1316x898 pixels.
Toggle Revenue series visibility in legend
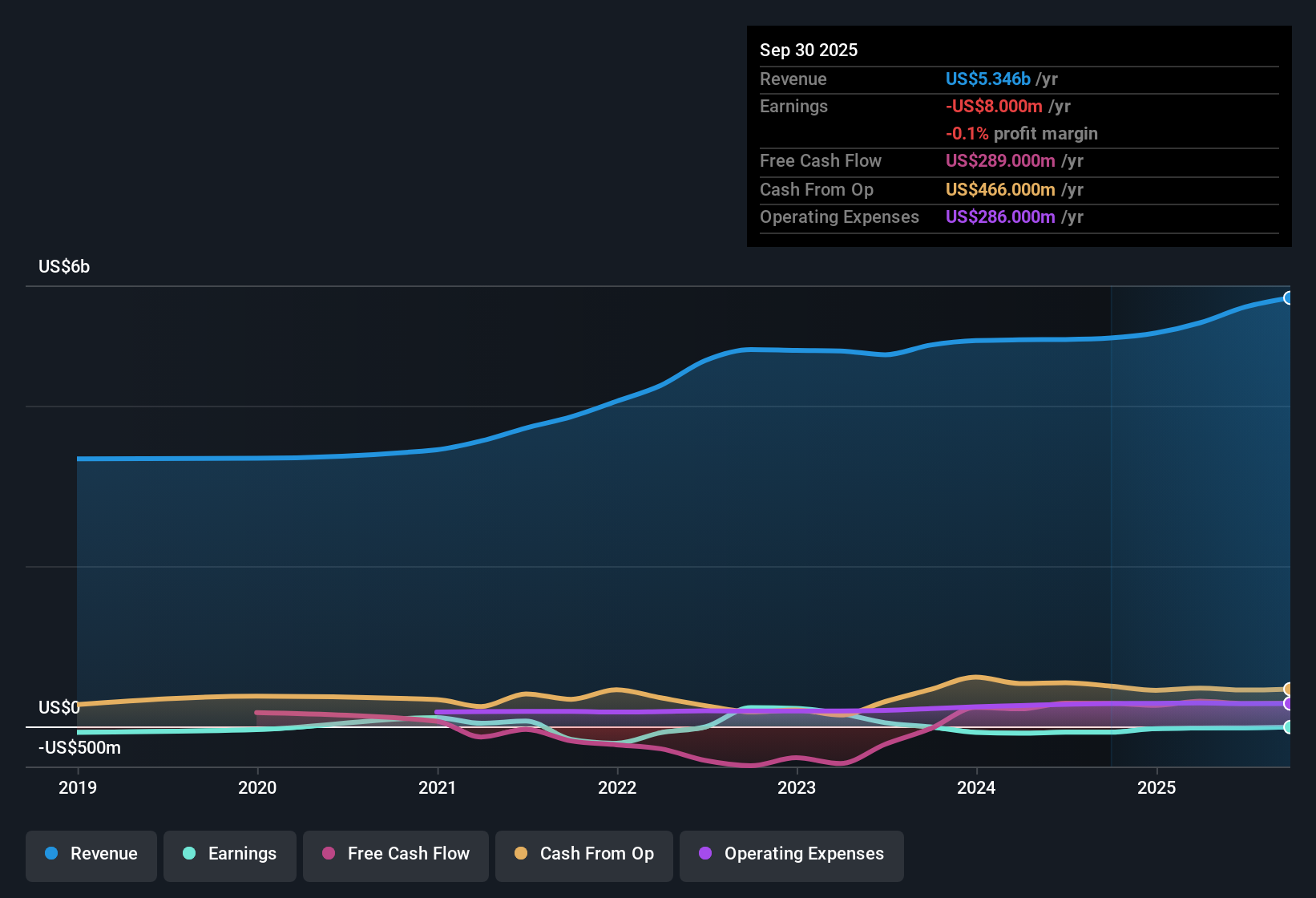pos(91,855)
